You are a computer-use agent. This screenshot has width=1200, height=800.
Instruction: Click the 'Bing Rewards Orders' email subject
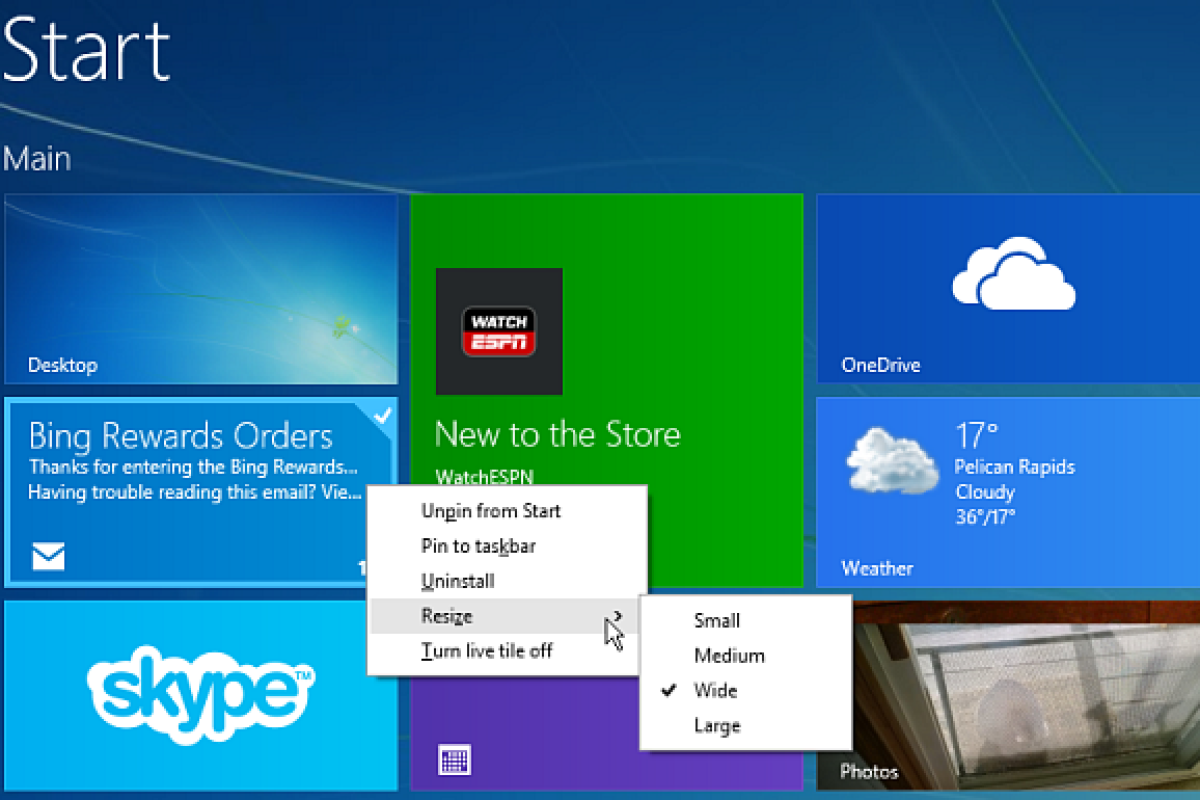point(181,436)
